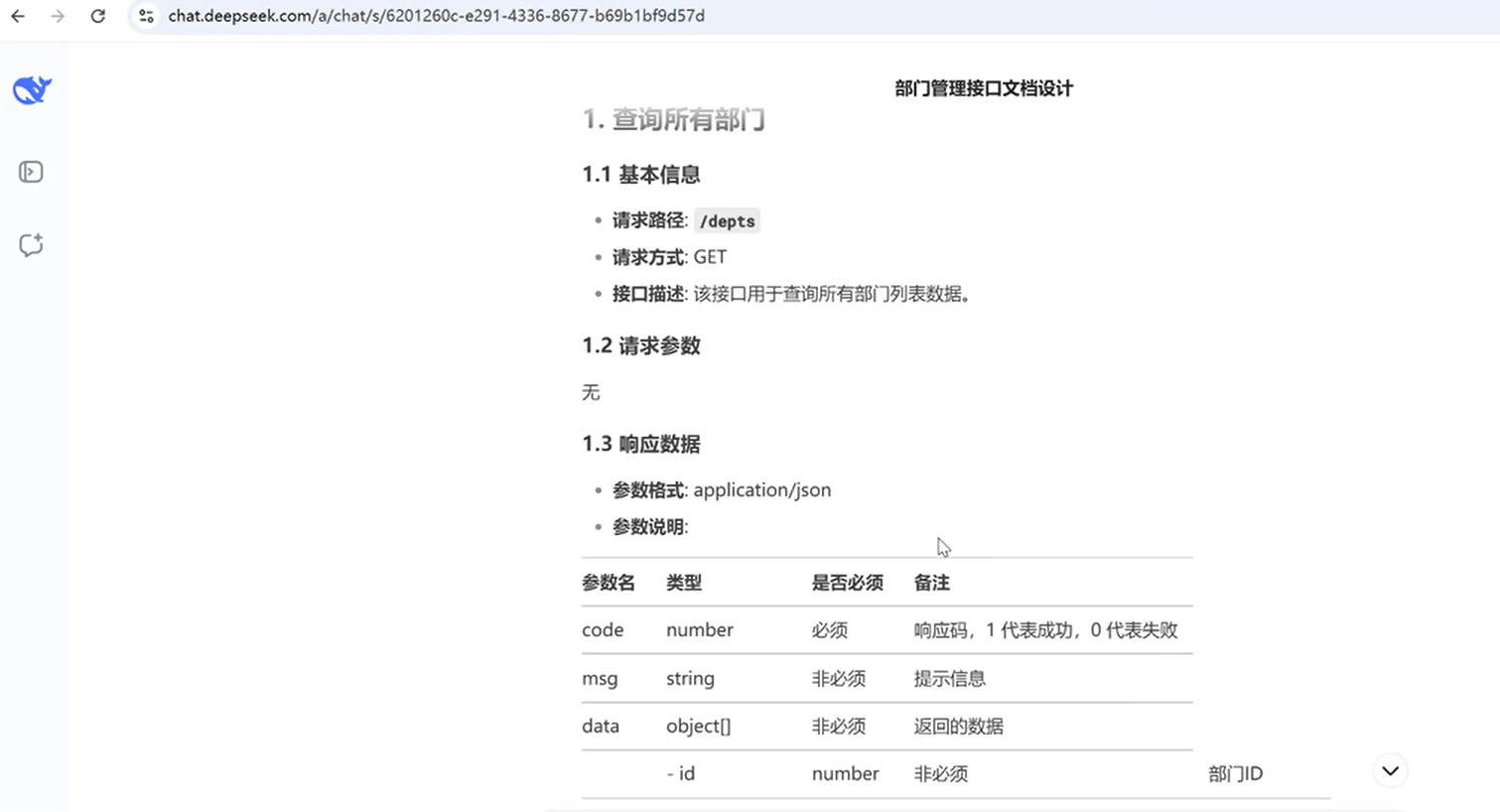Select the table cell containing code
The image size is (1500, 812).
pos(603,629)
